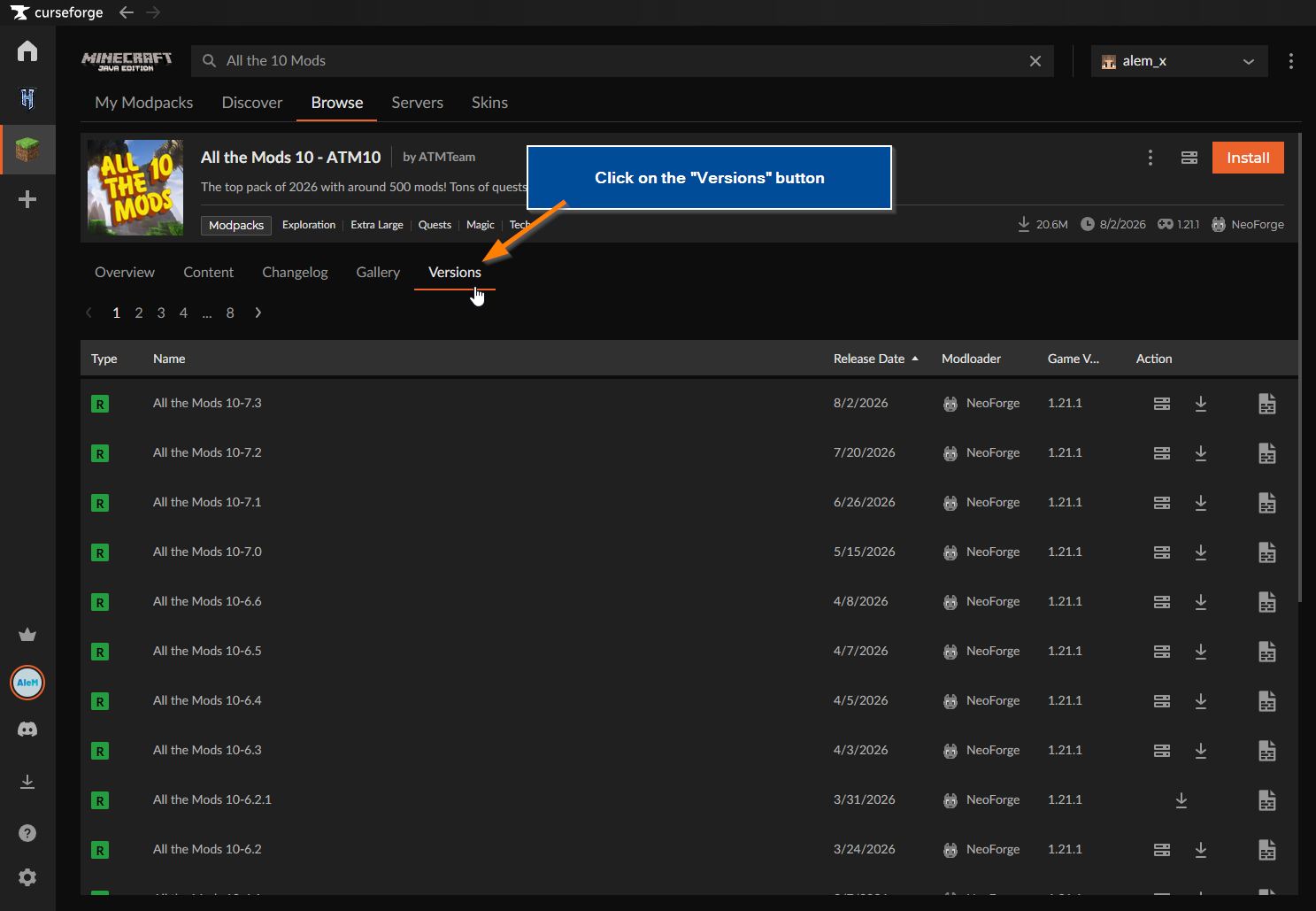1316x911 pixels.
Task: Open the Versions tab
Action: [455, 272]
